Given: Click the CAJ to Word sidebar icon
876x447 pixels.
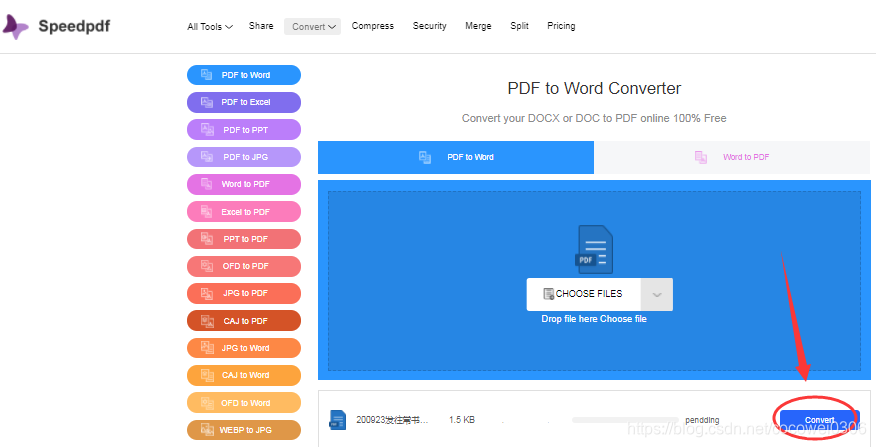Looking at the screenshot, I should point(207,375).
